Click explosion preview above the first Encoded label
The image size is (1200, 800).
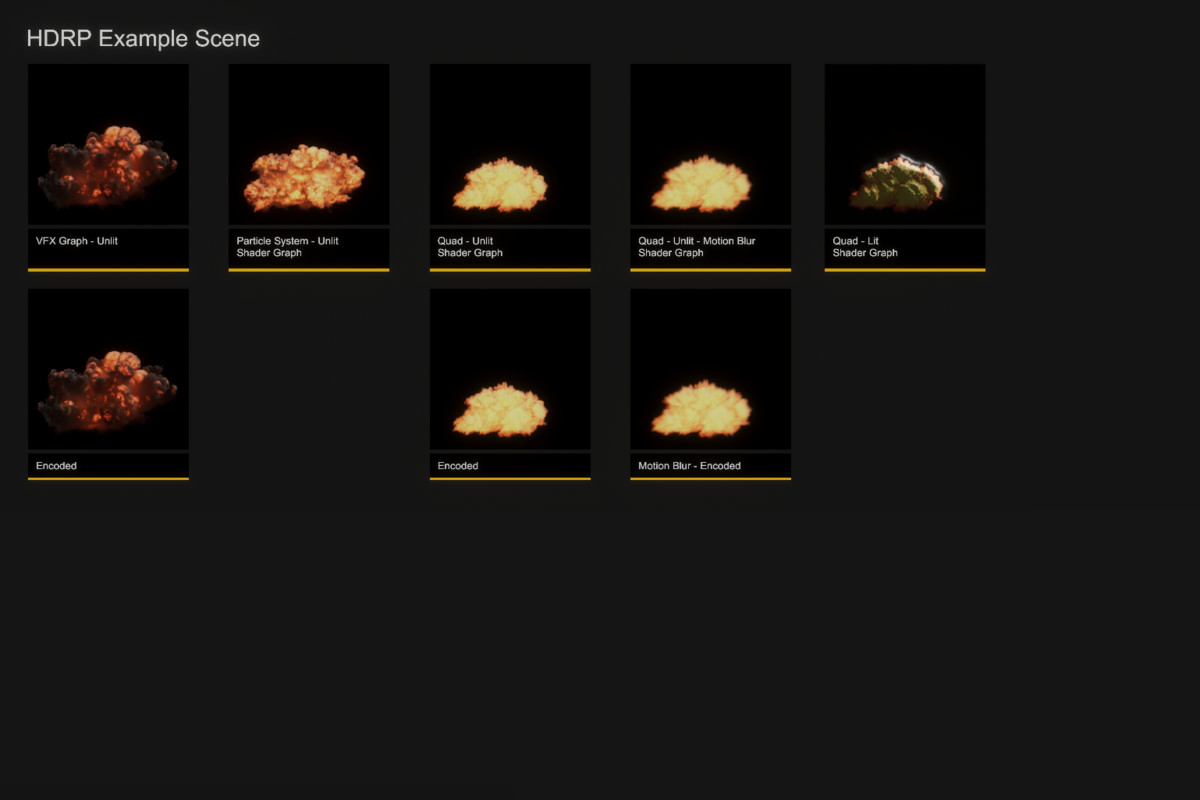108,369
